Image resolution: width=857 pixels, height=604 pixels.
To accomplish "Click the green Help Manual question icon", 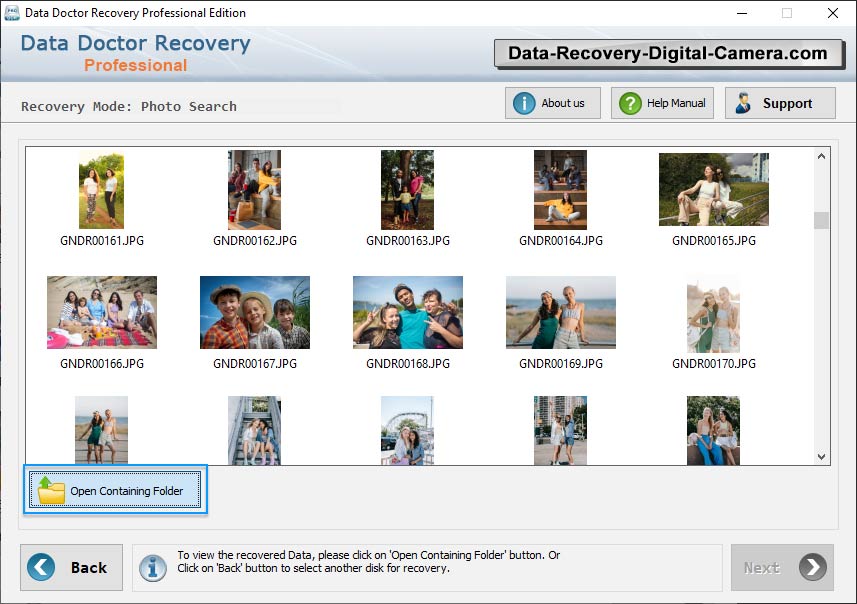I will click(630, 103).
